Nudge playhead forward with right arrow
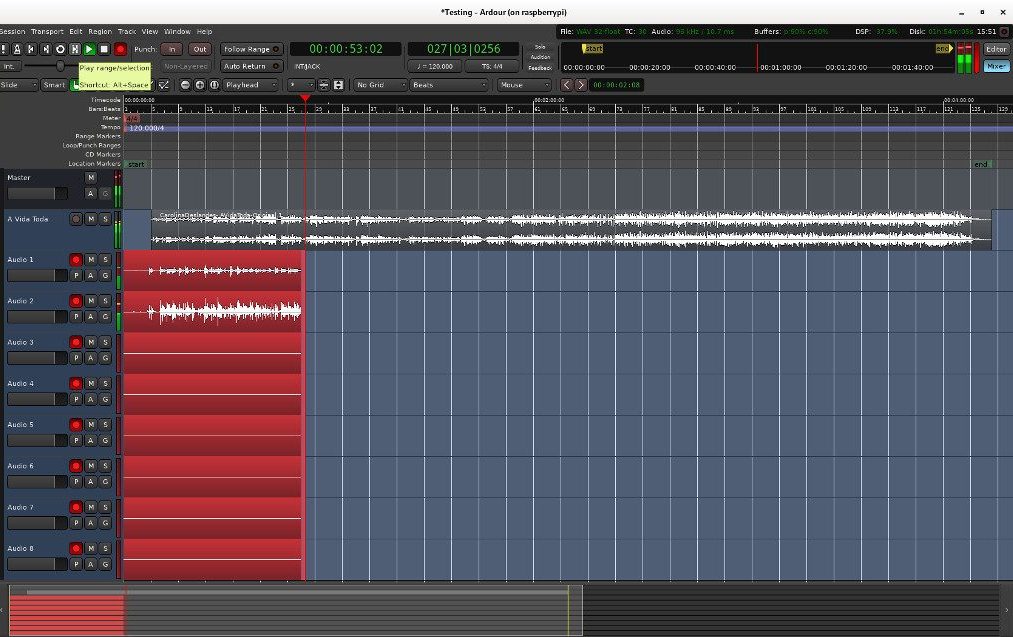The height and width of the screenshot is (637, 1013). [581, 85]
